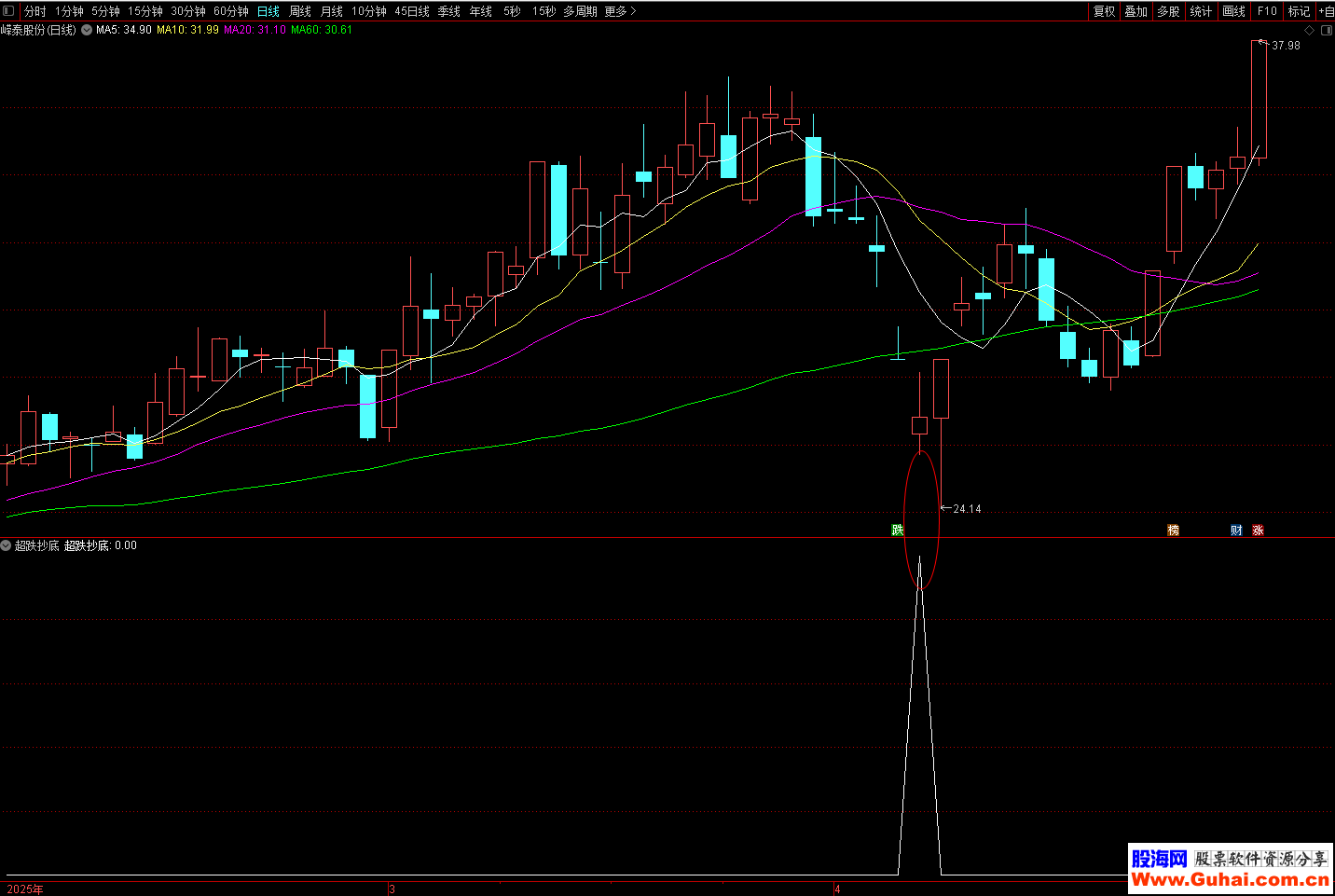Open the indicator dropdown beside 峰泰股份(日线)

(87, 30)
